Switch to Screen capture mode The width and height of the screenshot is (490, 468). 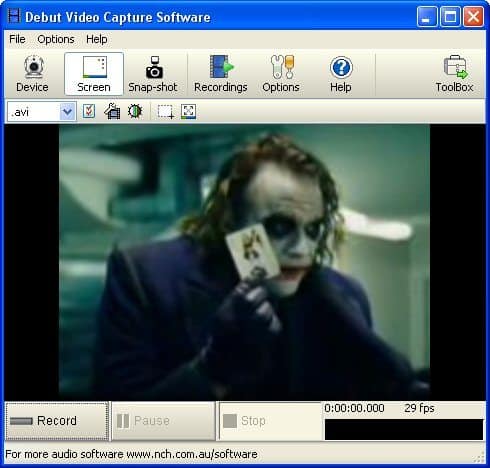[x=94, y=74]
